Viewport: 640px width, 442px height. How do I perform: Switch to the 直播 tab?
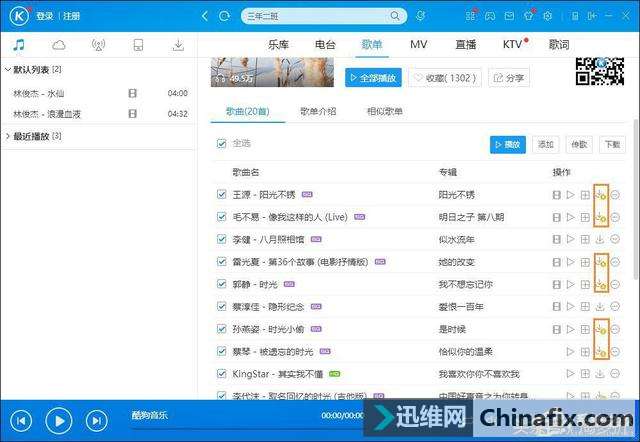(466, 44)
